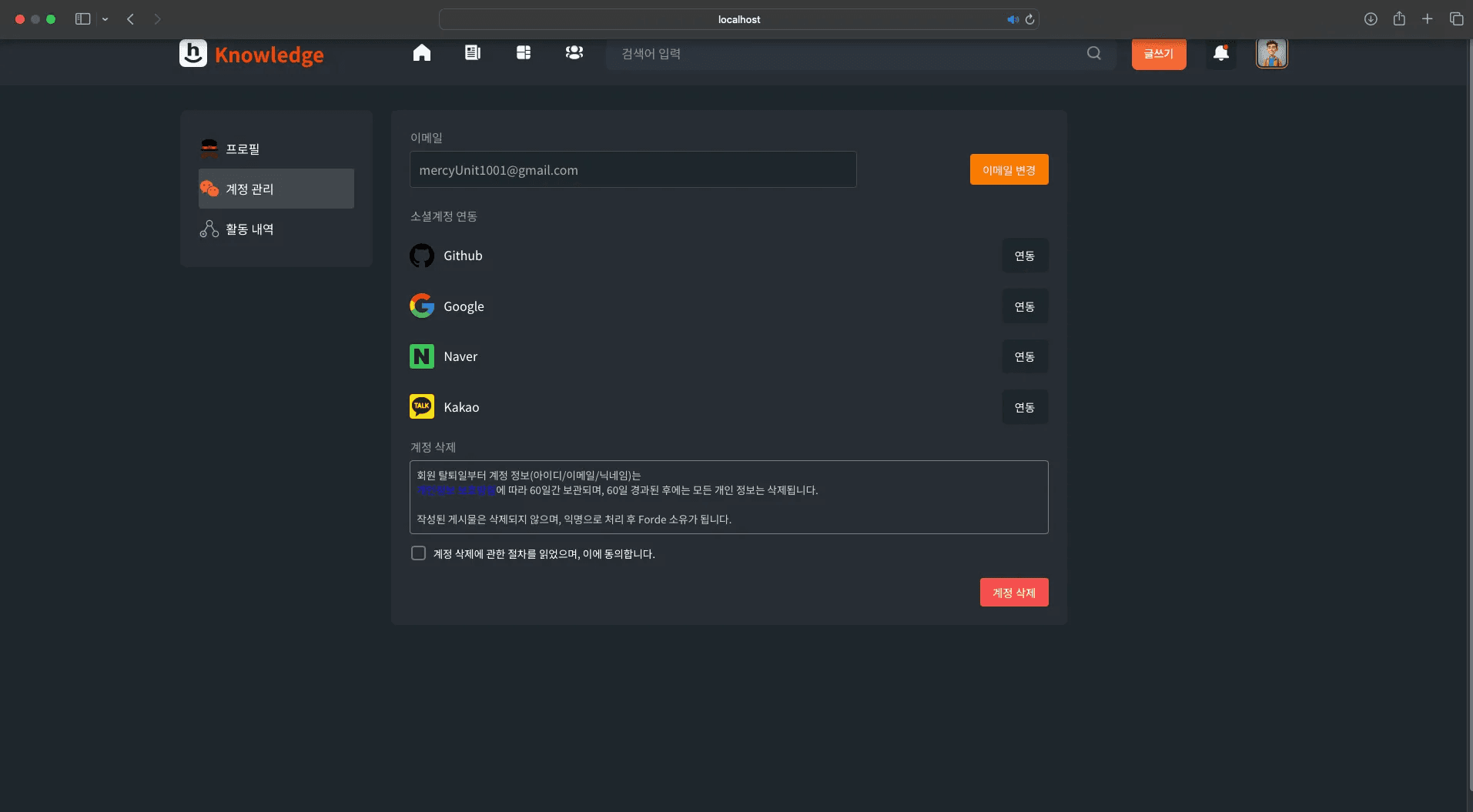
Task: Click the email address input field
Action: (x=632, y=170)
